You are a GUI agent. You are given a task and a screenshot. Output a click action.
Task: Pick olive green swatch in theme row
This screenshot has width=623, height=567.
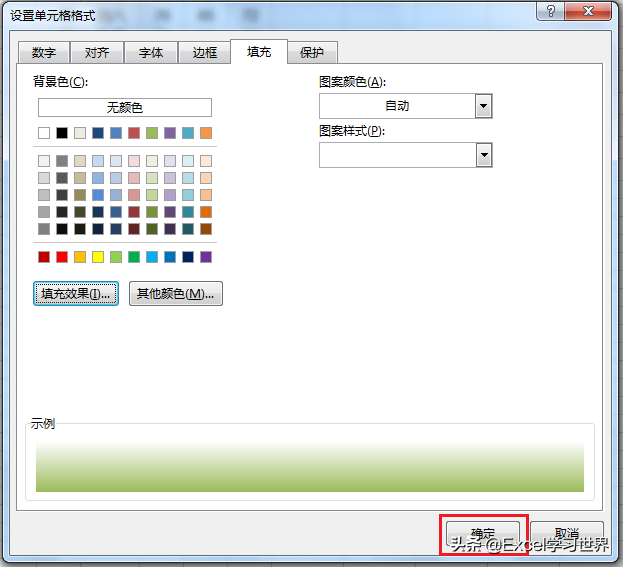(152, 133)
